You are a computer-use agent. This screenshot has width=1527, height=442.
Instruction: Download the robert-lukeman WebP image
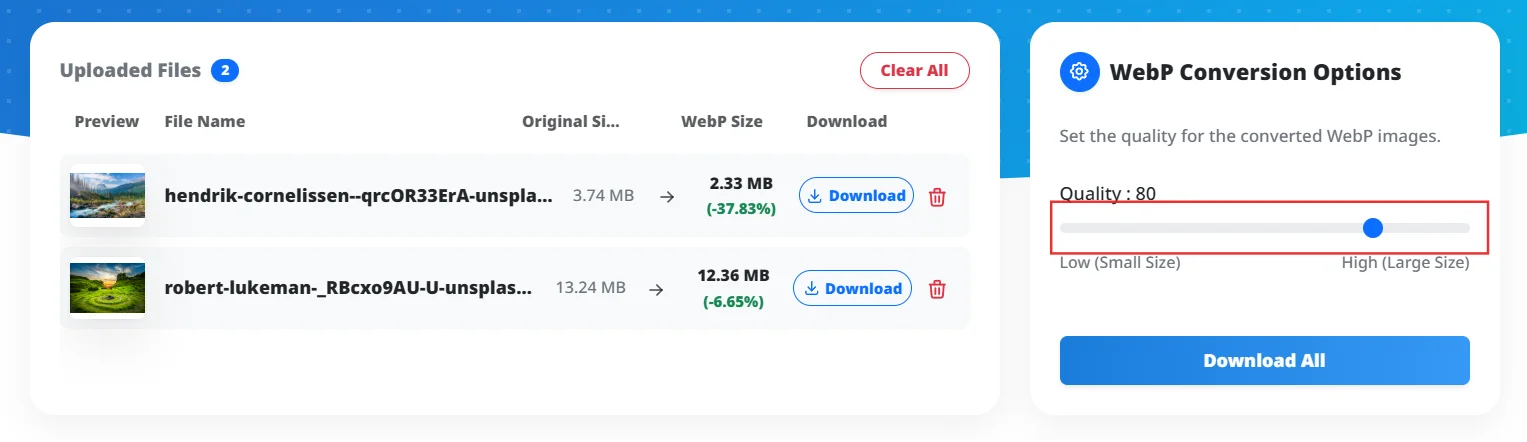click(852, 288)
